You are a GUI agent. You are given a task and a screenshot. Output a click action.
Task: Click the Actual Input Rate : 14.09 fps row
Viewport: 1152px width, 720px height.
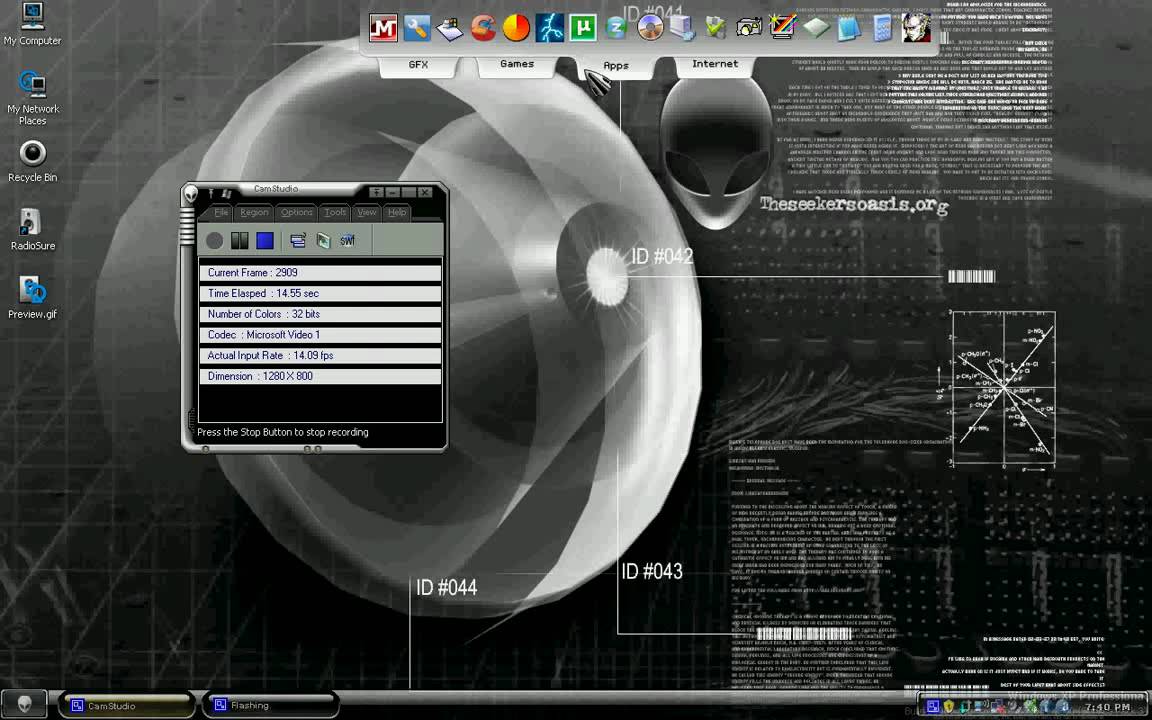pos(320,355)
